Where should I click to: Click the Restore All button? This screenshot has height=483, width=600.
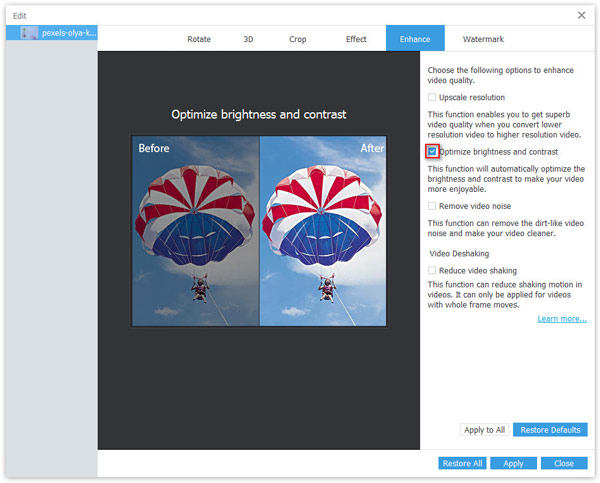(462, 463)
